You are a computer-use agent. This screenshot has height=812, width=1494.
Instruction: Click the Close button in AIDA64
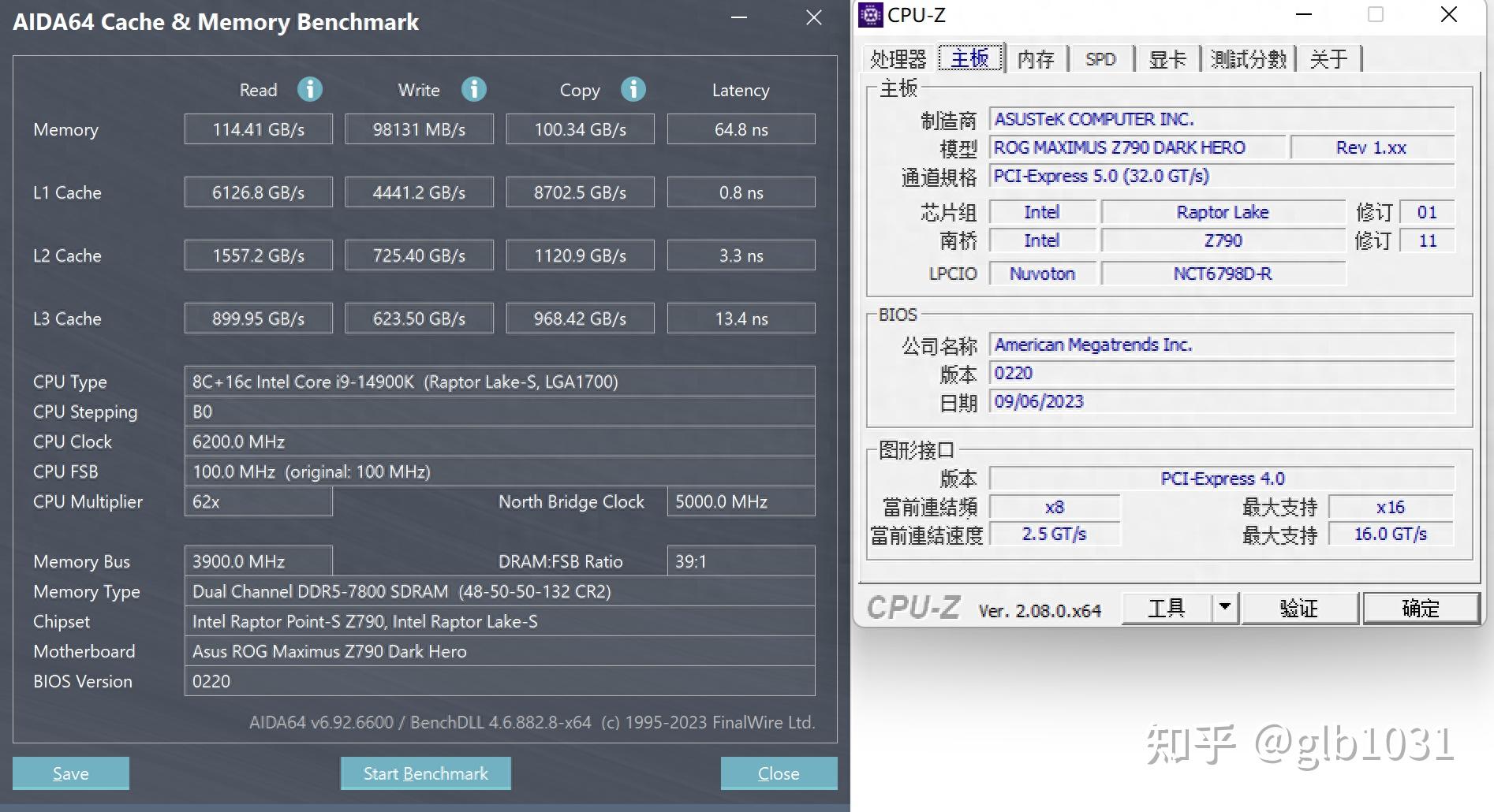779,773
